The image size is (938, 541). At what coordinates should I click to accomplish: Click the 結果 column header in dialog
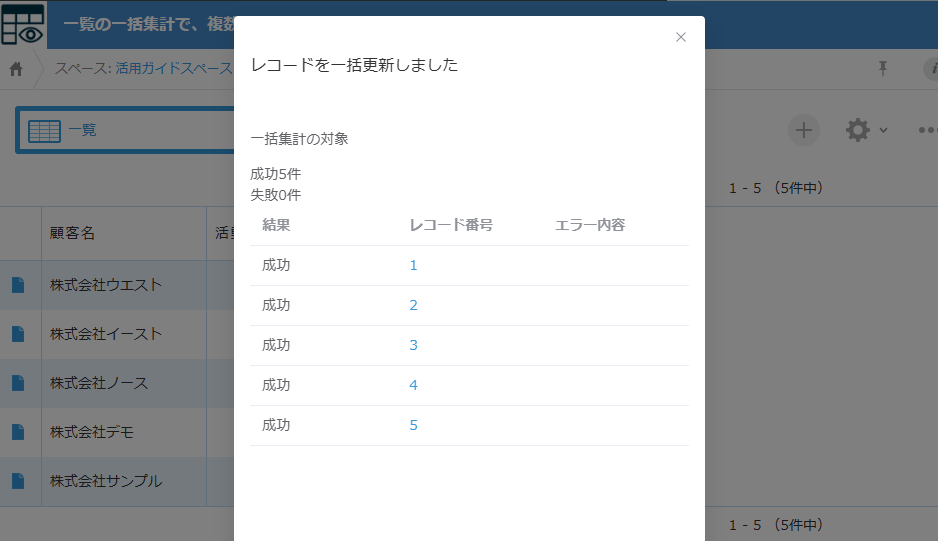tap(276, 225)
